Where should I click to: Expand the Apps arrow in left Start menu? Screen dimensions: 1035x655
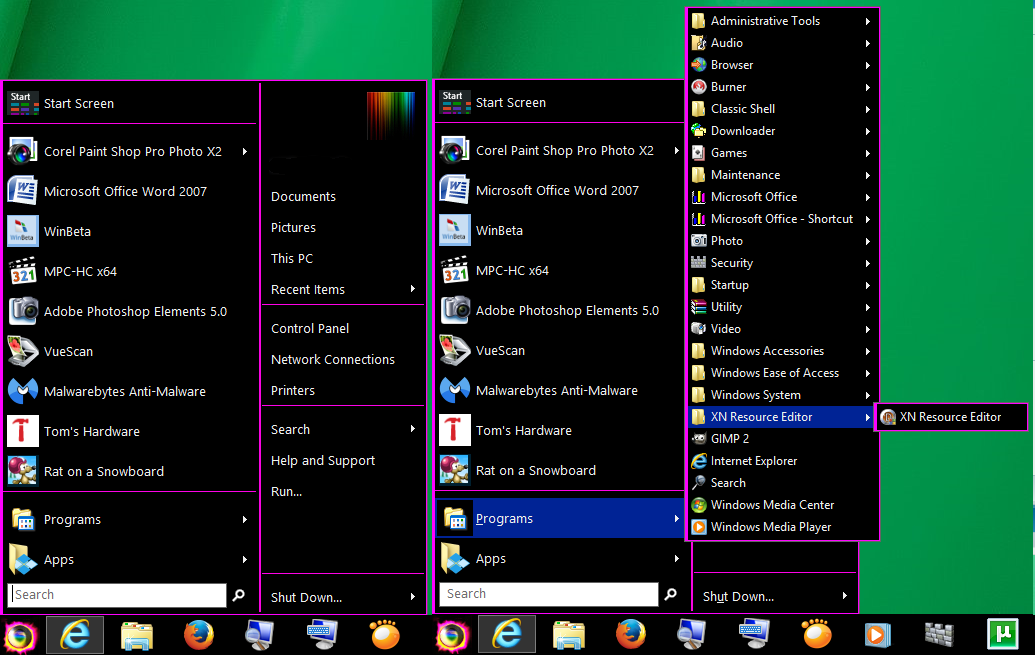[245, 559]
